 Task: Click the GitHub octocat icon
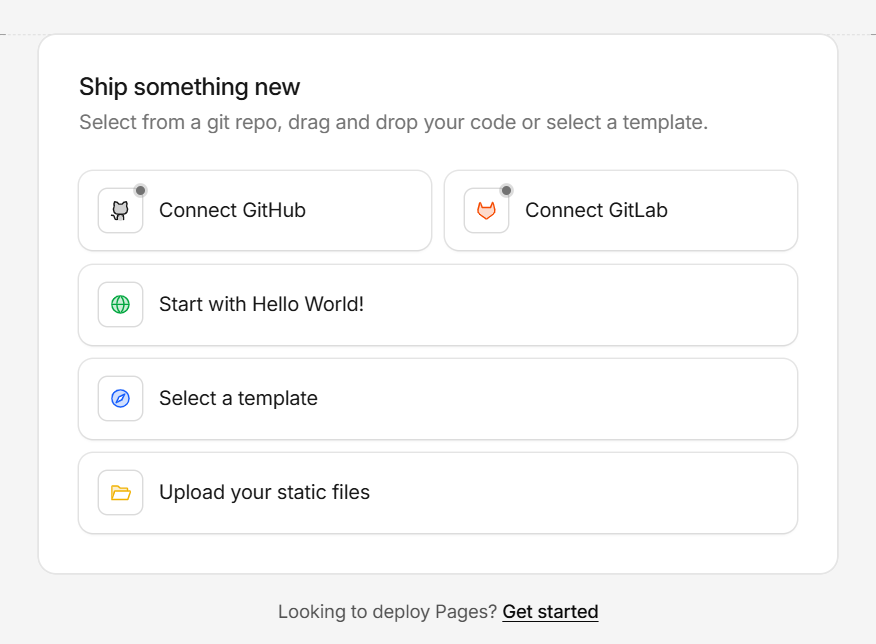119,210
